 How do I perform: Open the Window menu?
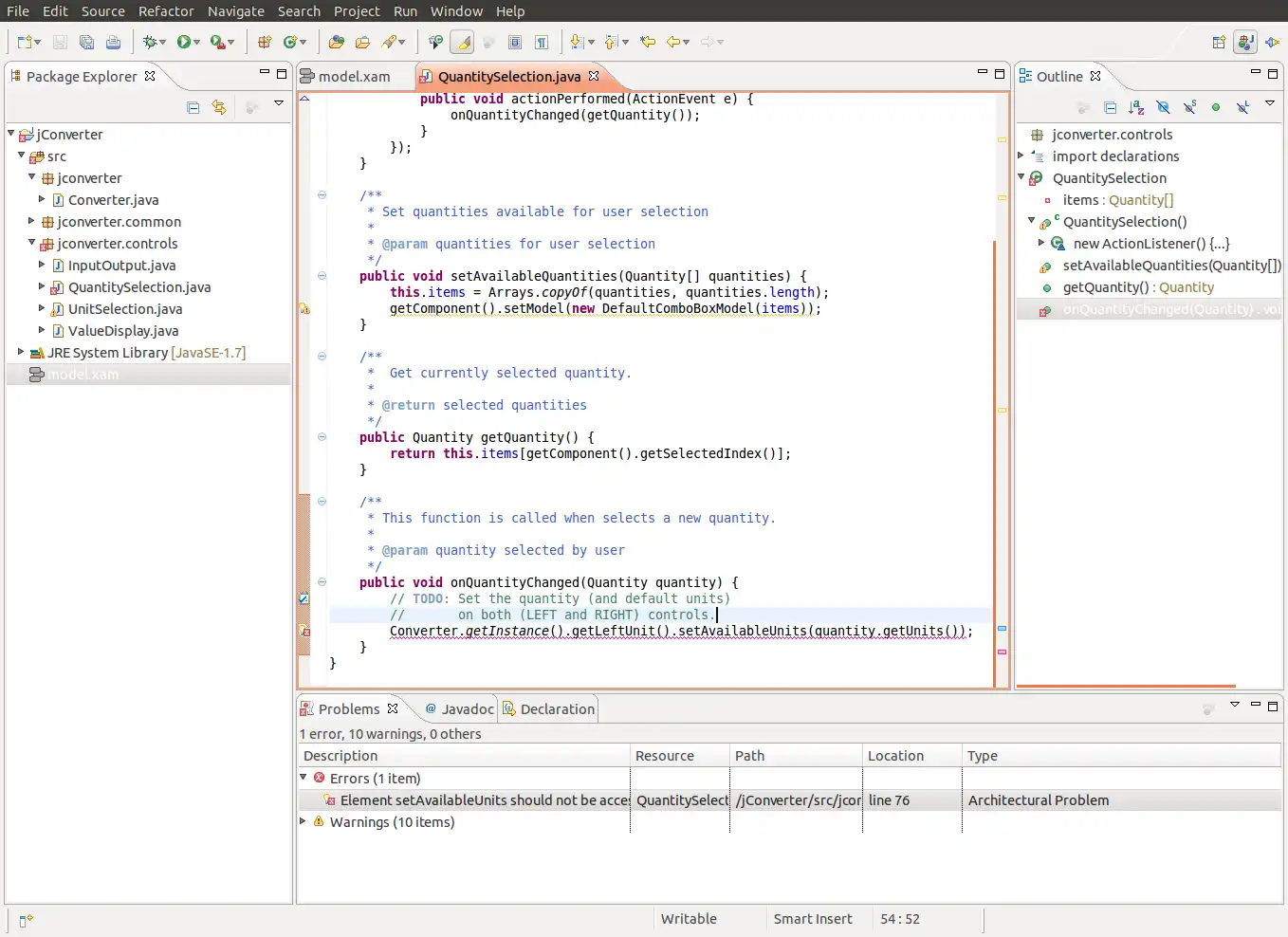456,11
